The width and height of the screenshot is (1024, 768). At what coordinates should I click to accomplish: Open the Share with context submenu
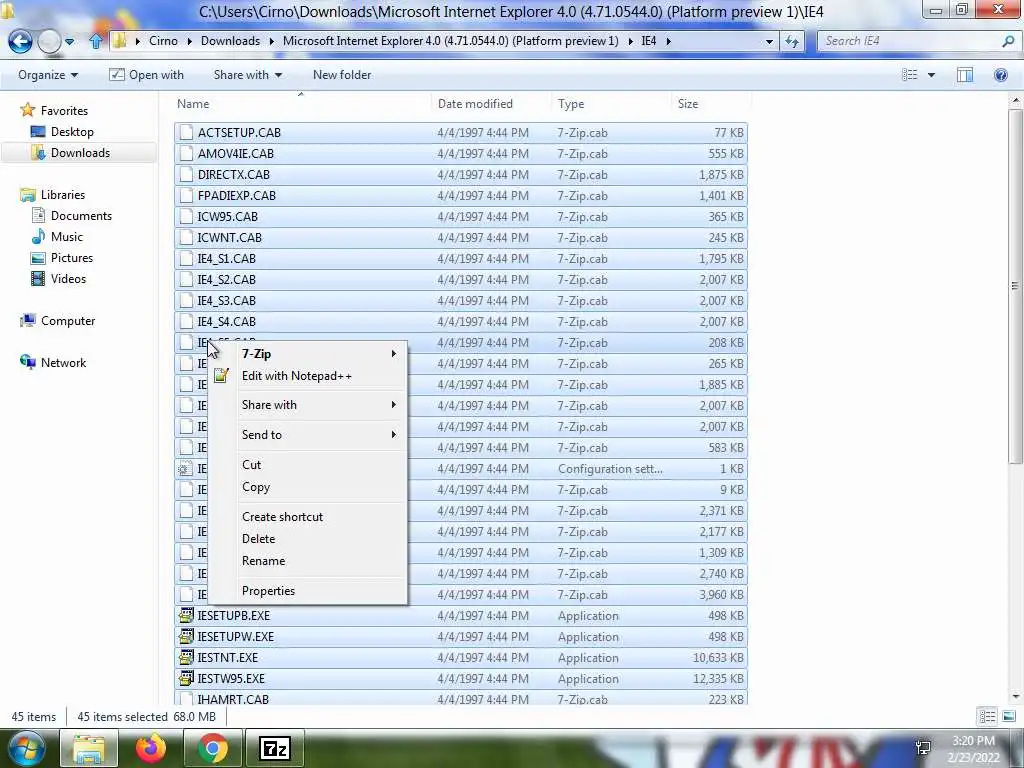click(308, 405)
